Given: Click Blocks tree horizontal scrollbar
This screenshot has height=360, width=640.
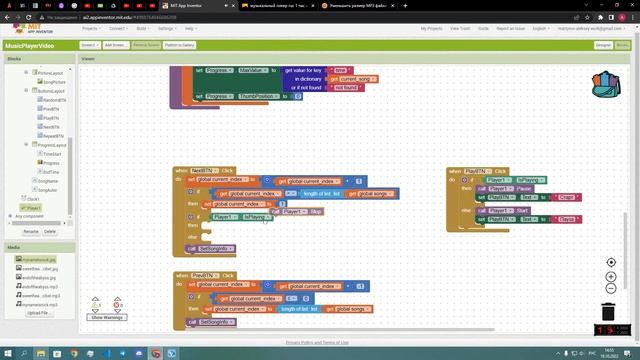Looking at the screenshot, I should pos(36,223).
